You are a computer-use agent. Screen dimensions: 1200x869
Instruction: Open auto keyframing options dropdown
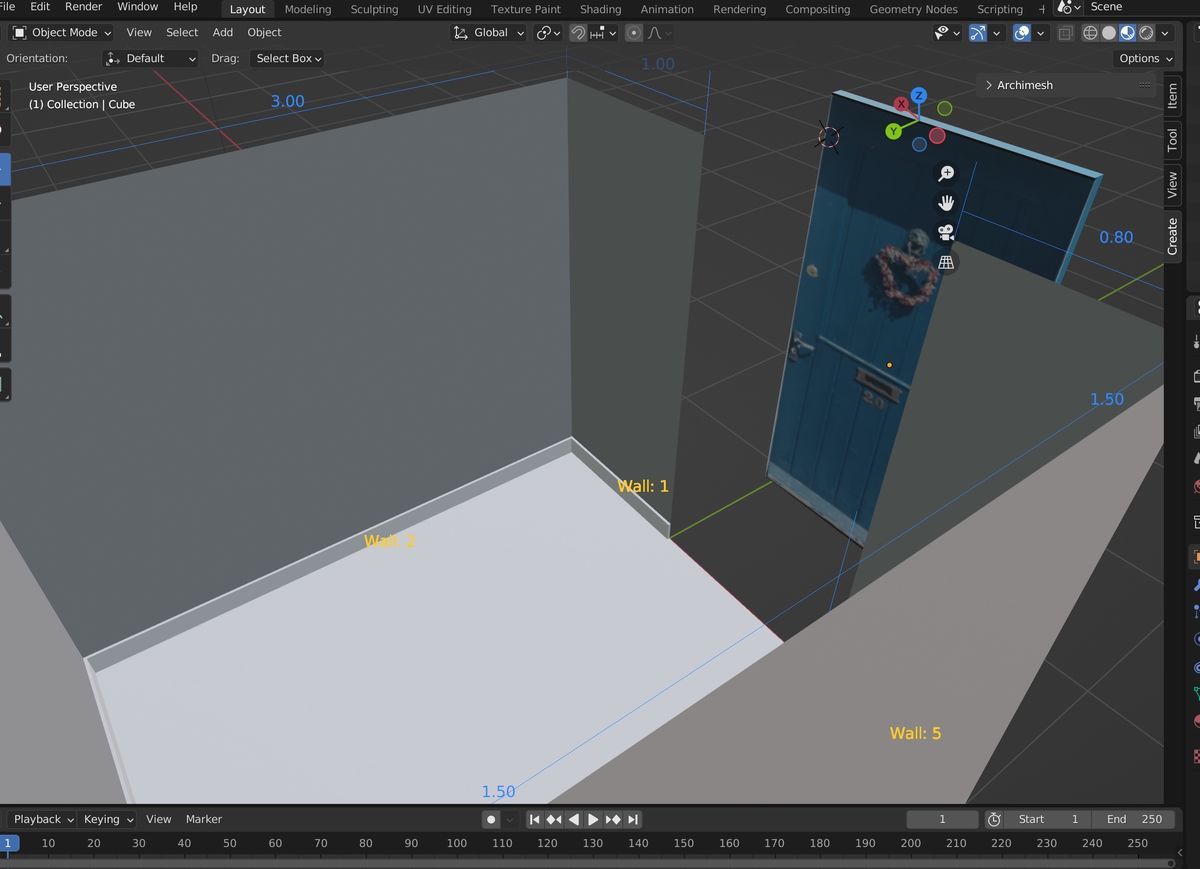point(510,819)
